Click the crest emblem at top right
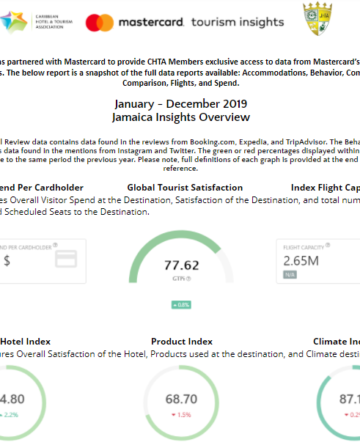The width and height of the screenshot is (360, 445). point(317,19)
